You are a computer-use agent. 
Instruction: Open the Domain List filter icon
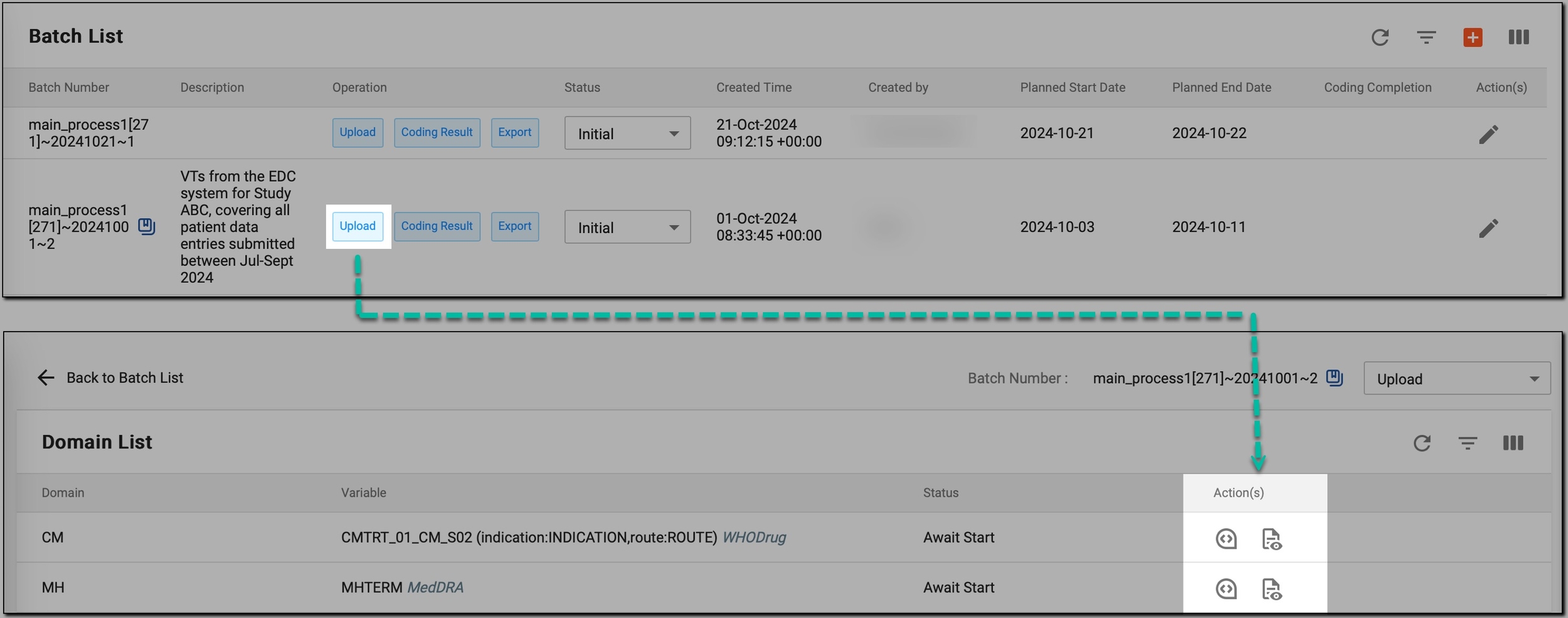click(x=1468, y=443)
